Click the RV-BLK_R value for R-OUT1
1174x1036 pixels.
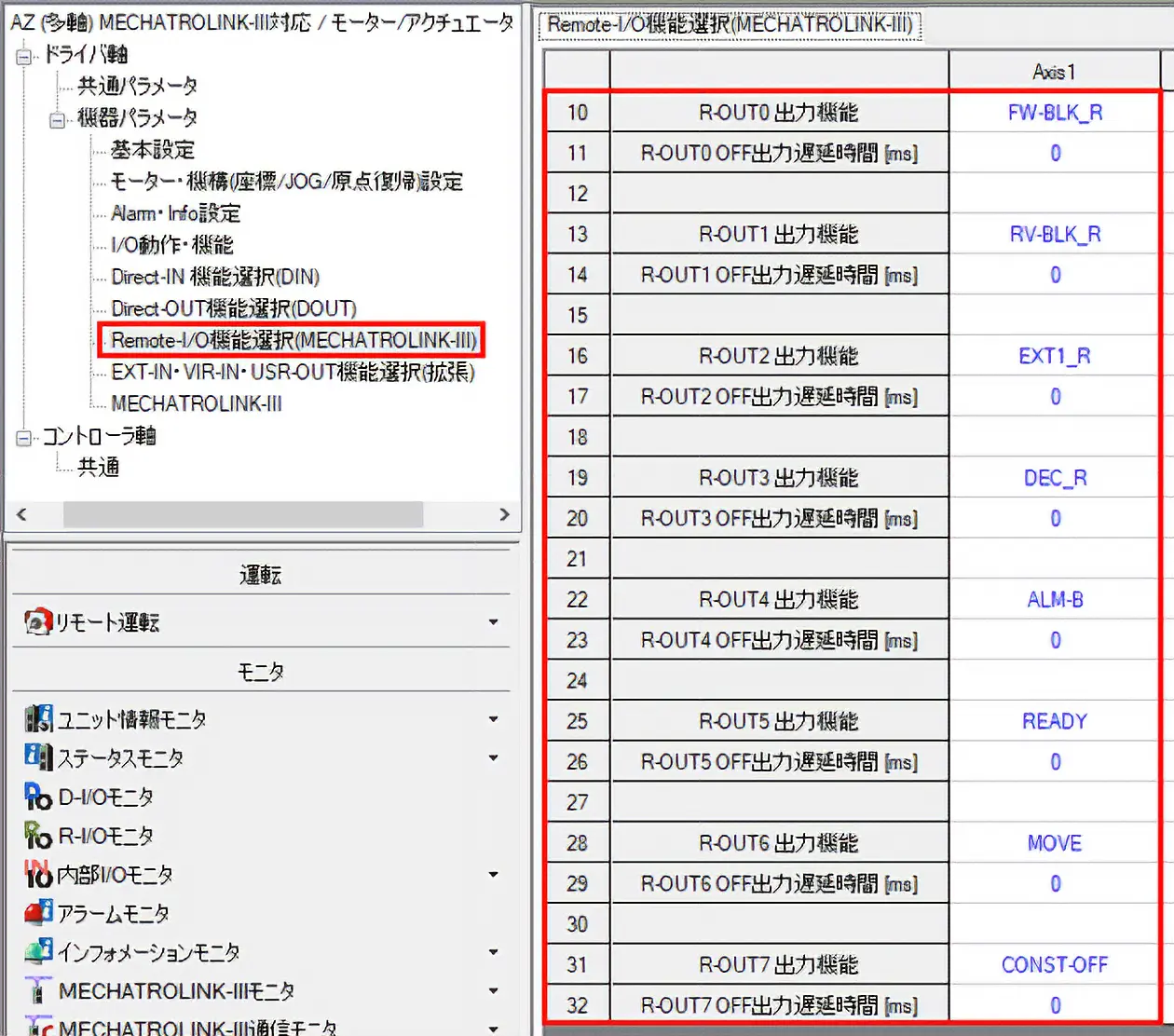(x=1055, y=234)
